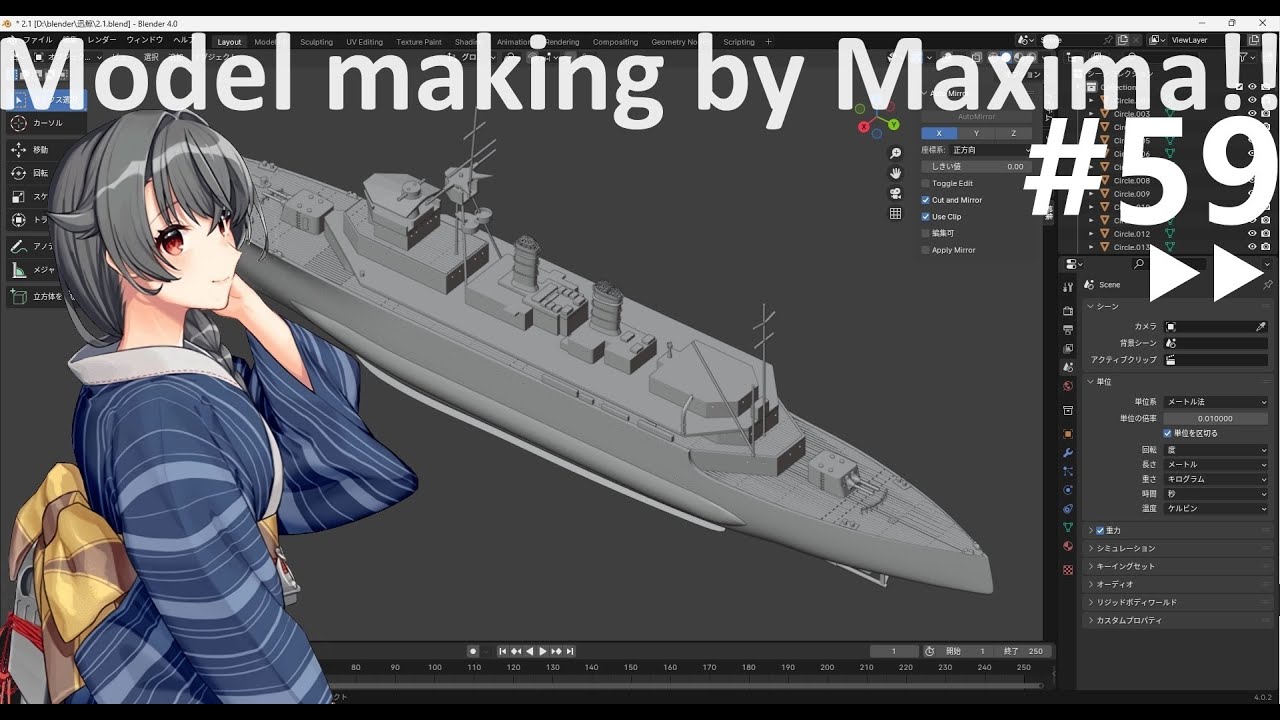Click the eyedropper in カメラ field
This screenshot has width=1280, height=720.
click(x=1260, y=327)
